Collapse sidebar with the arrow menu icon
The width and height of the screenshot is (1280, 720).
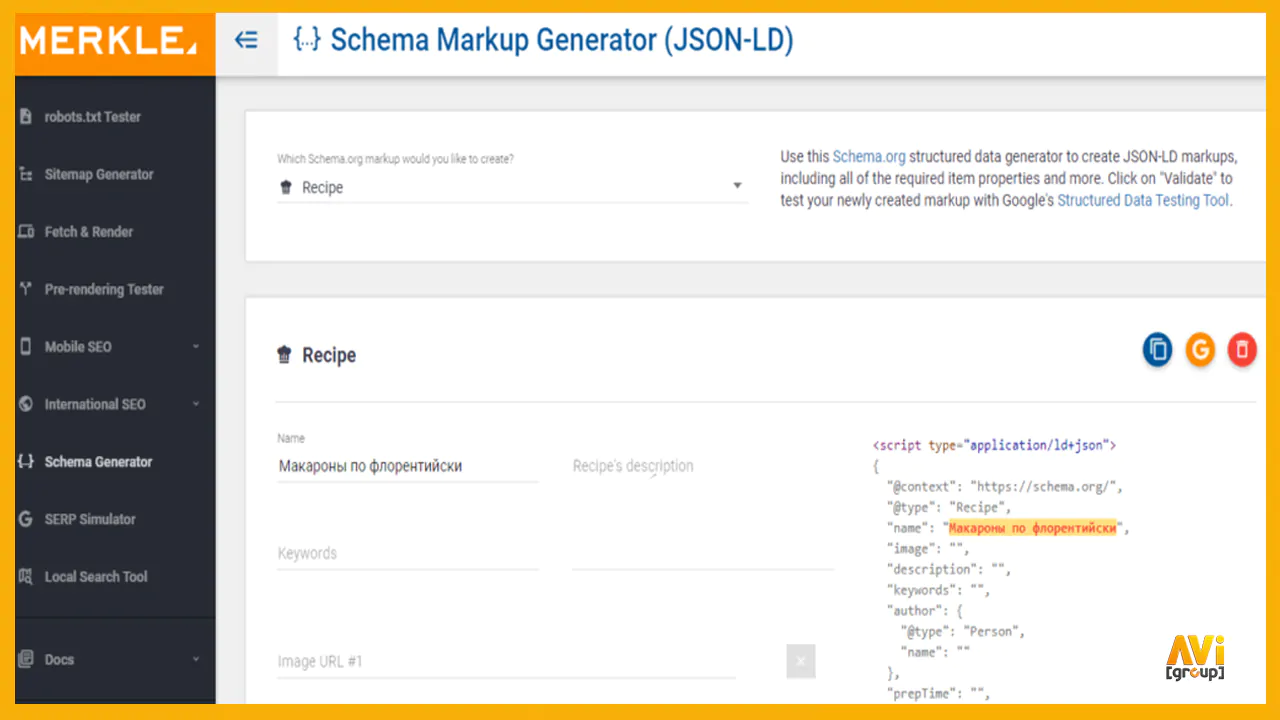coord(246,40)
